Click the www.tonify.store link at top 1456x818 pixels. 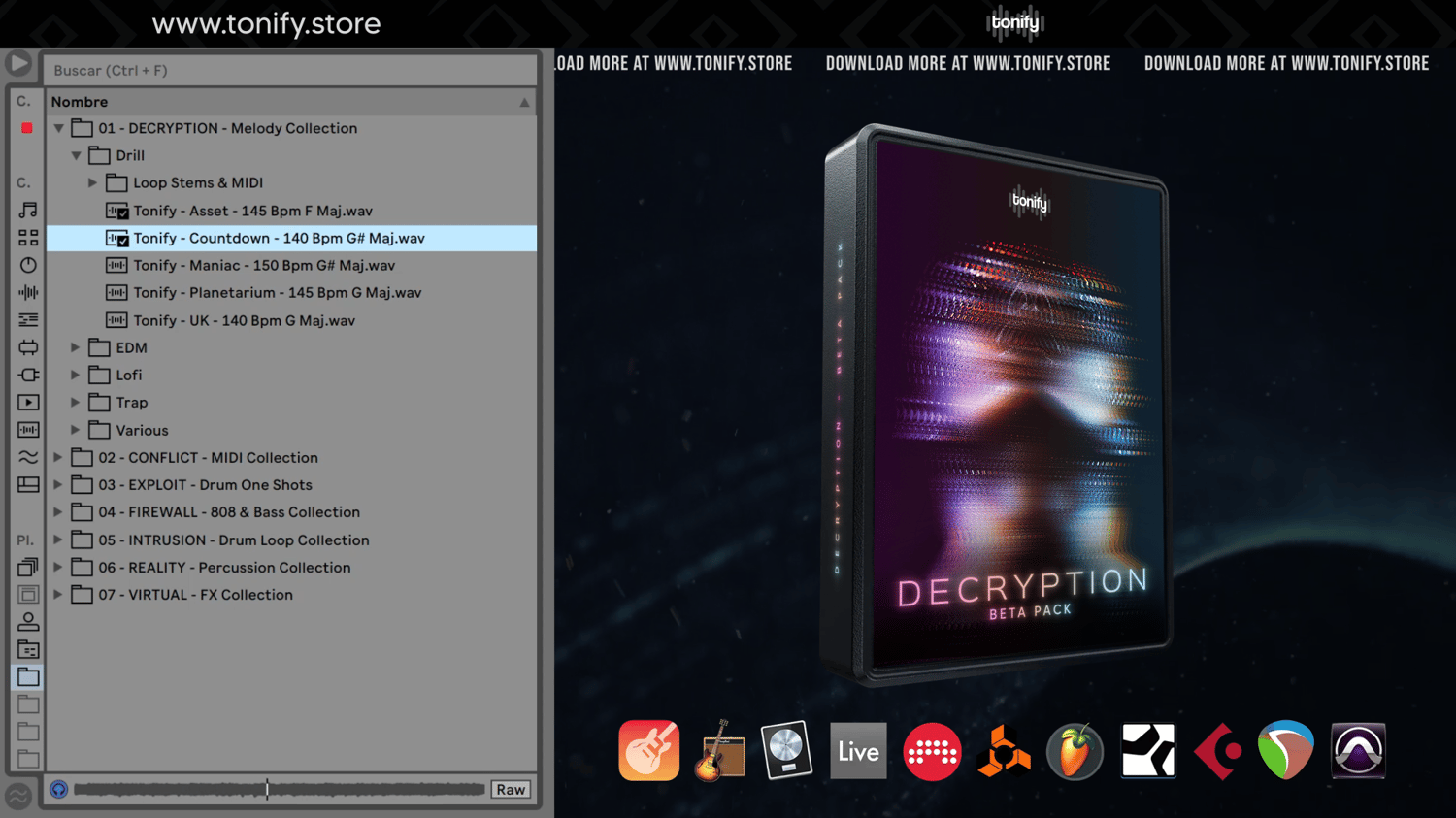click(x=266, y=23)
